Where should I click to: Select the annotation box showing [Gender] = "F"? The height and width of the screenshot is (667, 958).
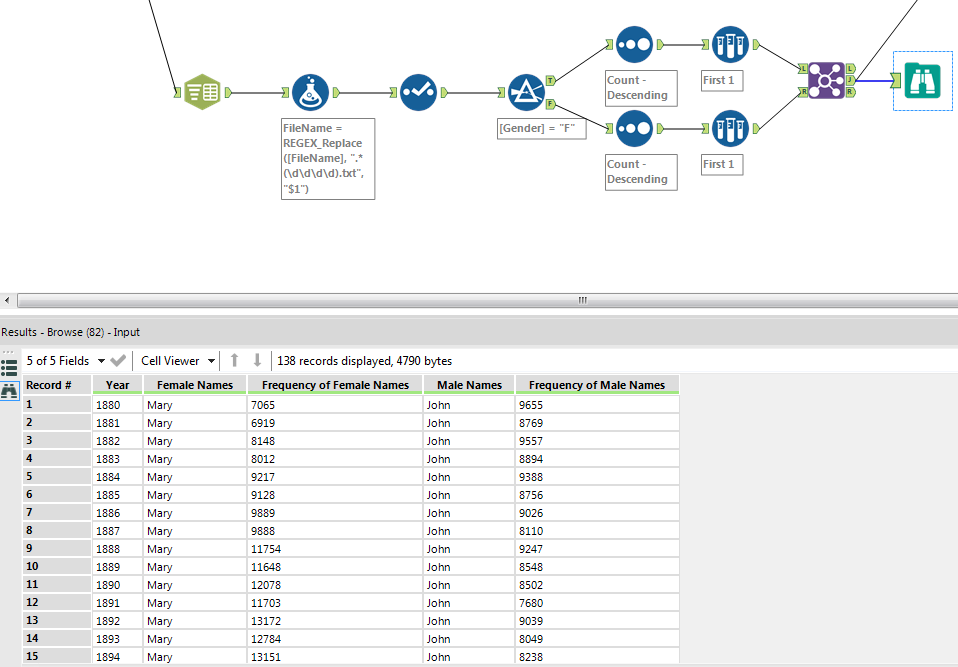(541, 128)
